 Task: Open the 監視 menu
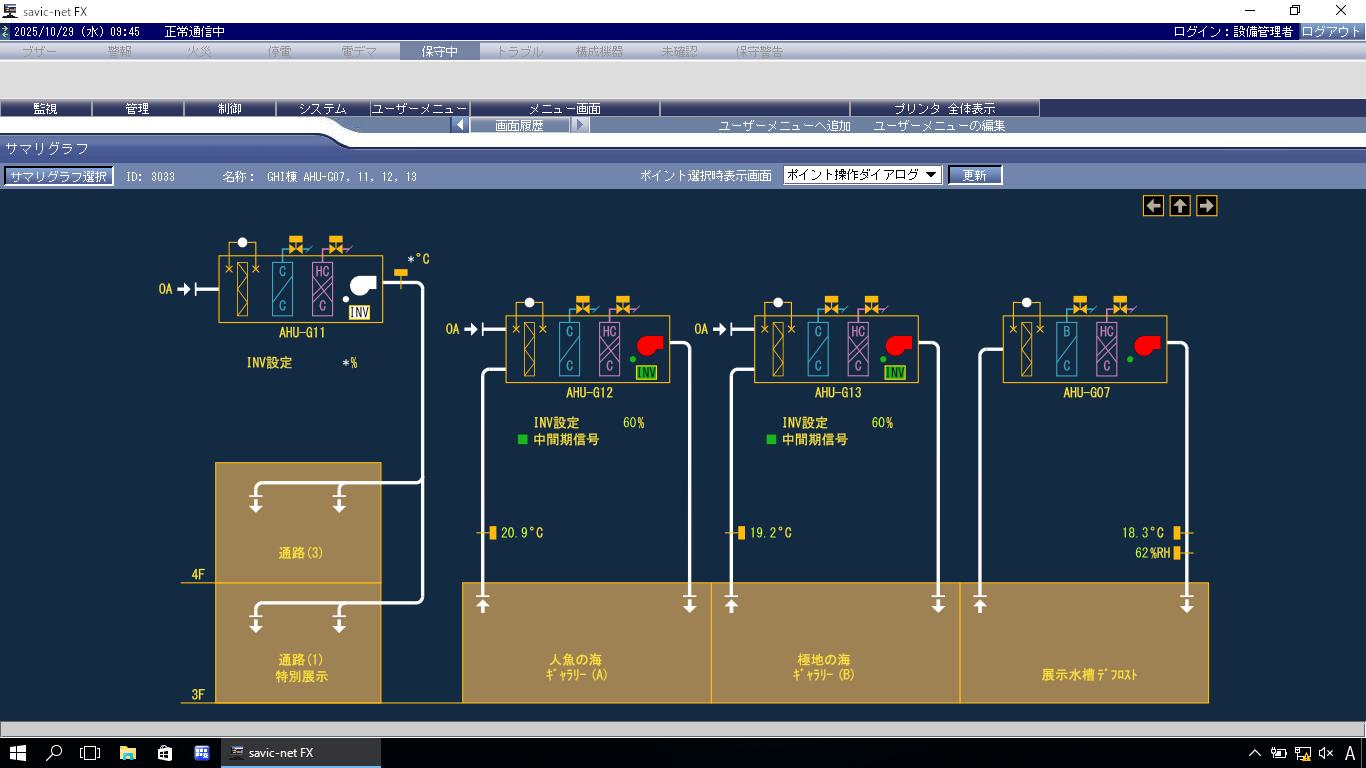45,108
